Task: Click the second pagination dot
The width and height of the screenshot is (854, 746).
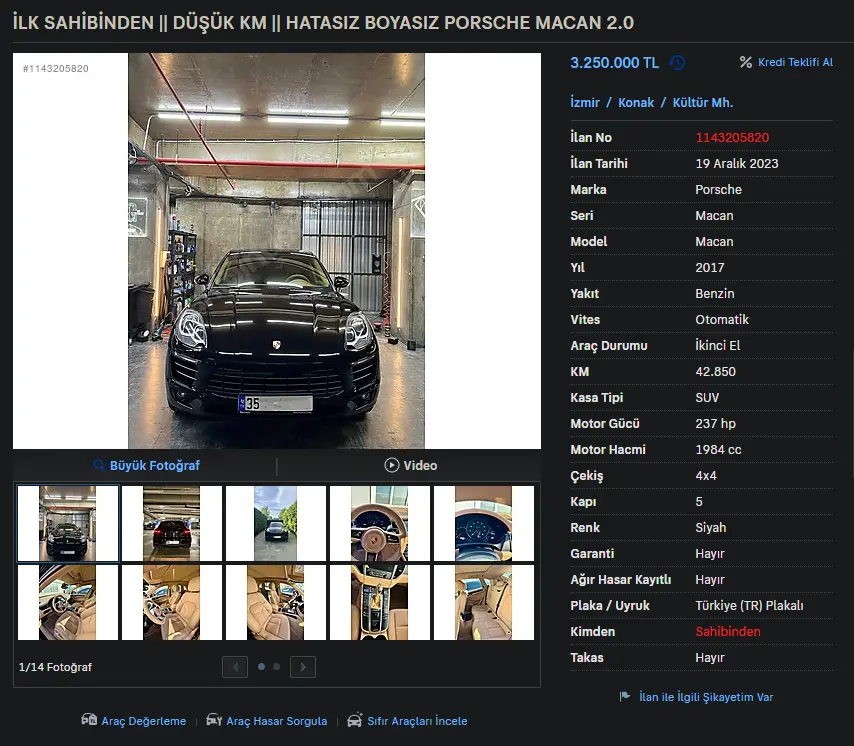Action: pos(277,666)
